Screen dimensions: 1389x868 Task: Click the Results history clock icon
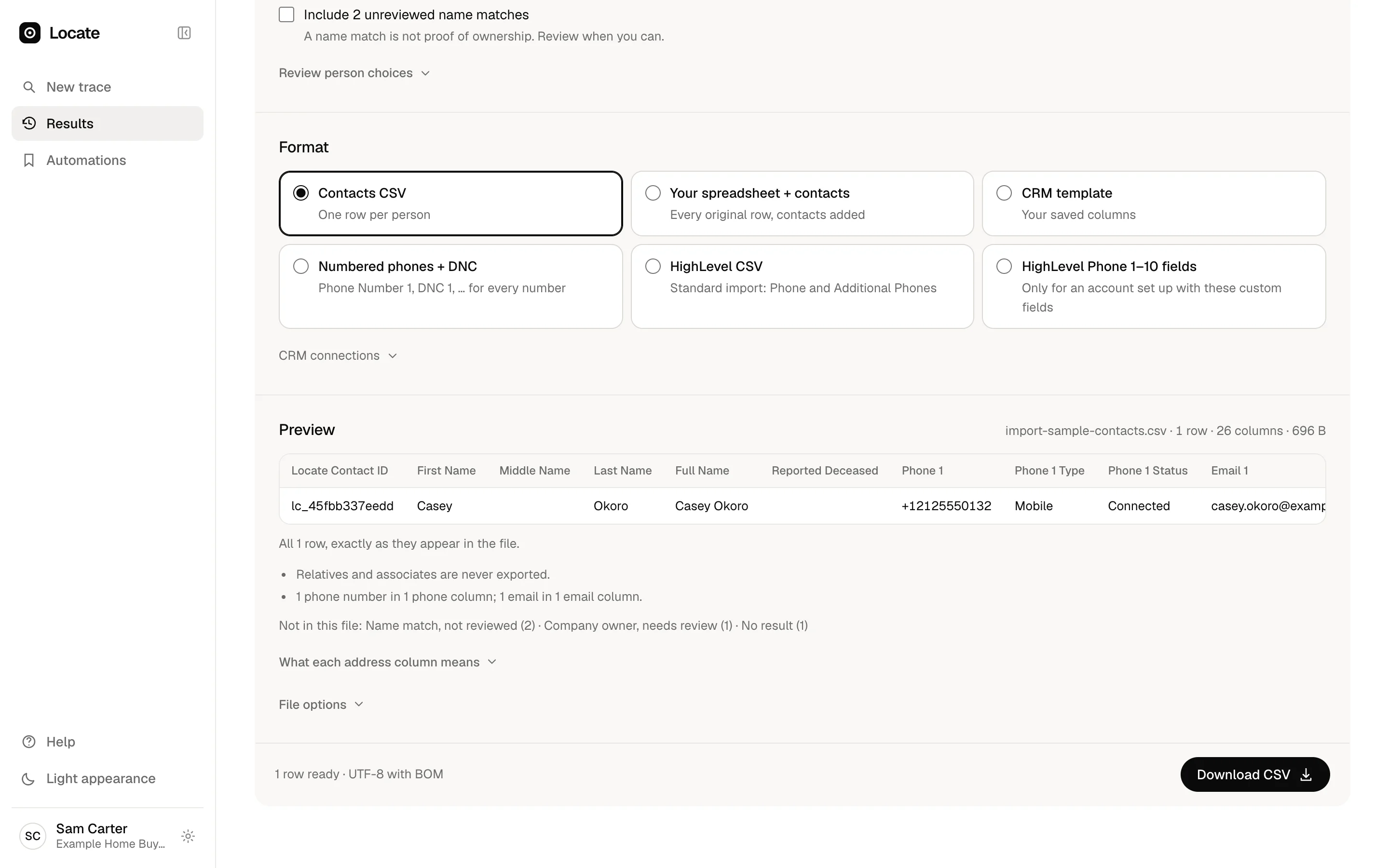(x=29, y=123)
